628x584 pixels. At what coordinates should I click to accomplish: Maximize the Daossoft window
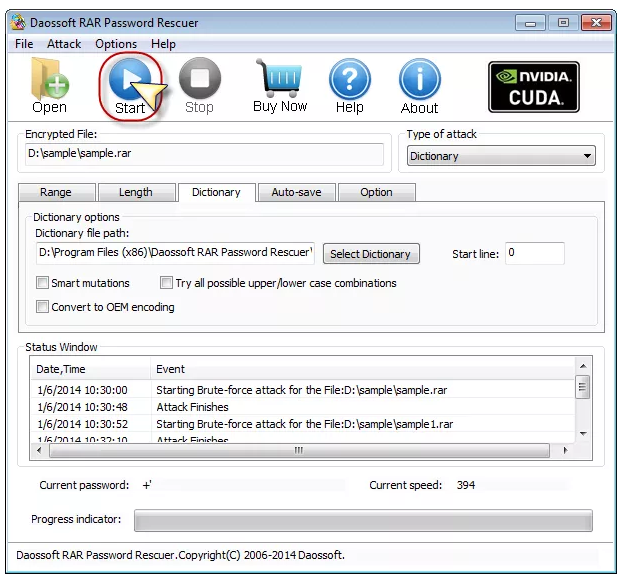(x=564, y=23)
